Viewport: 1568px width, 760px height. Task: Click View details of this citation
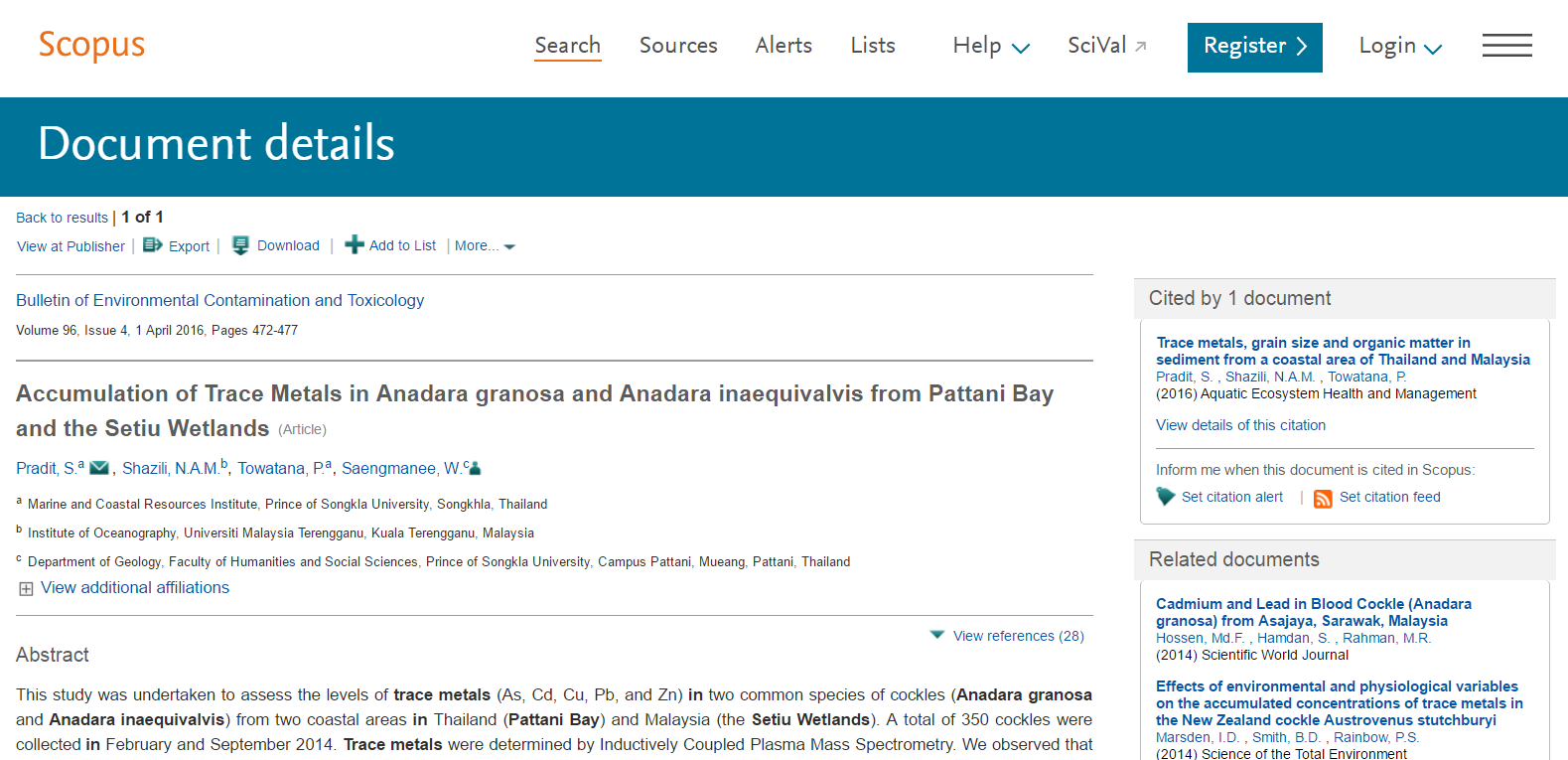point(1240,425)
